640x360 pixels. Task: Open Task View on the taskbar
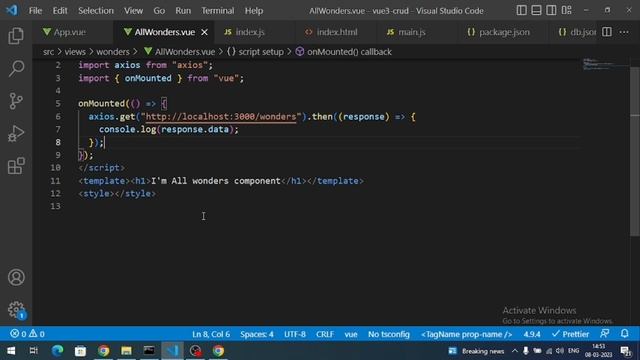(34, 351)
